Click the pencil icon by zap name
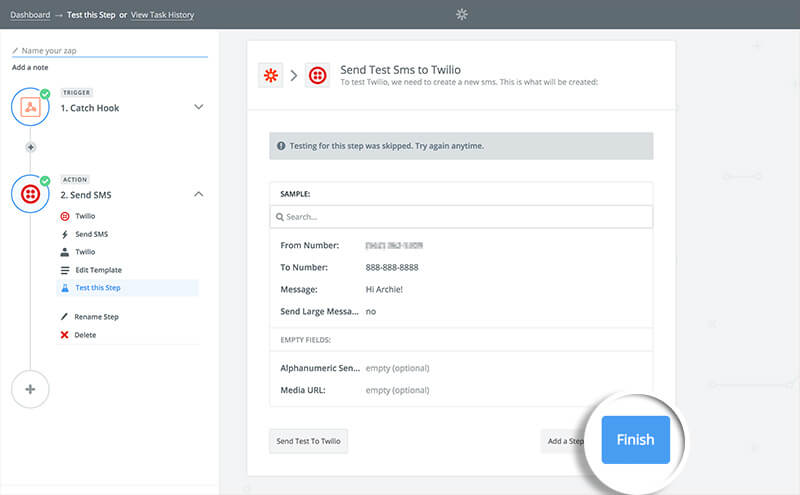The image size is (800, 495). pos(15,51)
